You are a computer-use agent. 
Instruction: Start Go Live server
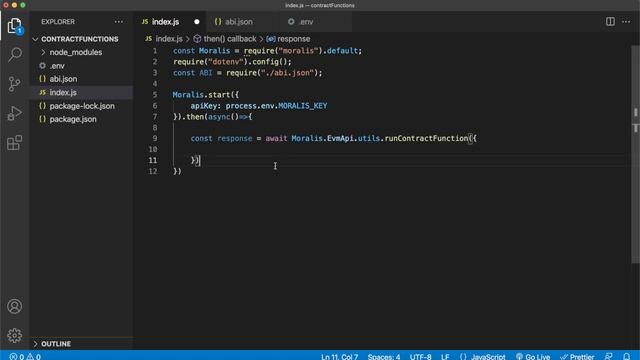533,356
